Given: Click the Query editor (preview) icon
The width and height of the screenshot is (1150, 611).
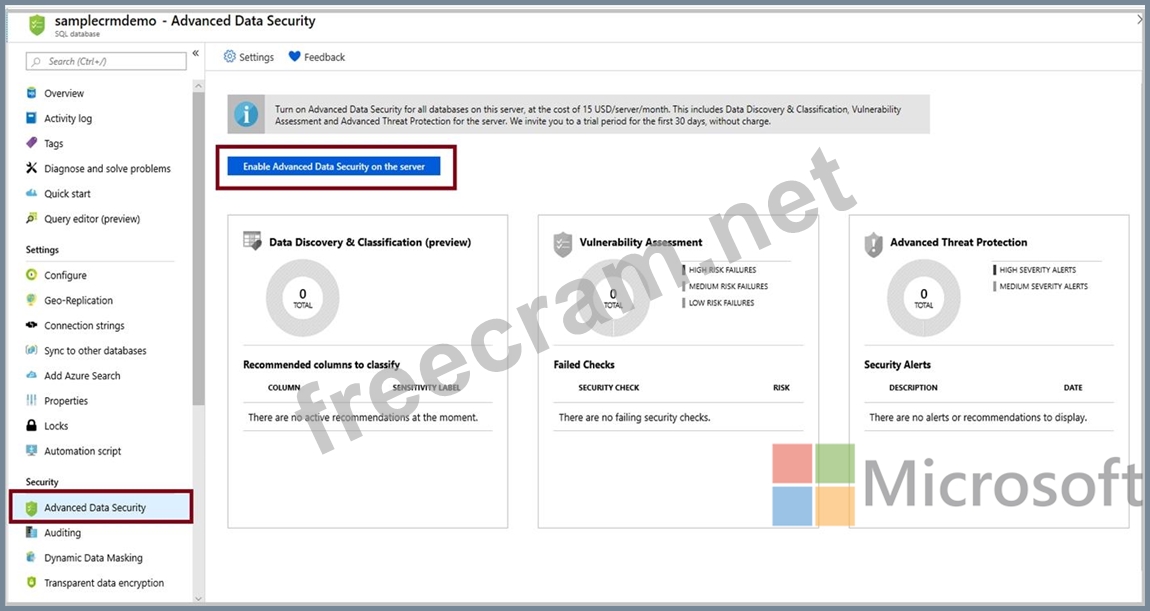Looking at the screenshot, I should pyautogui.click(x=31, y=219).
